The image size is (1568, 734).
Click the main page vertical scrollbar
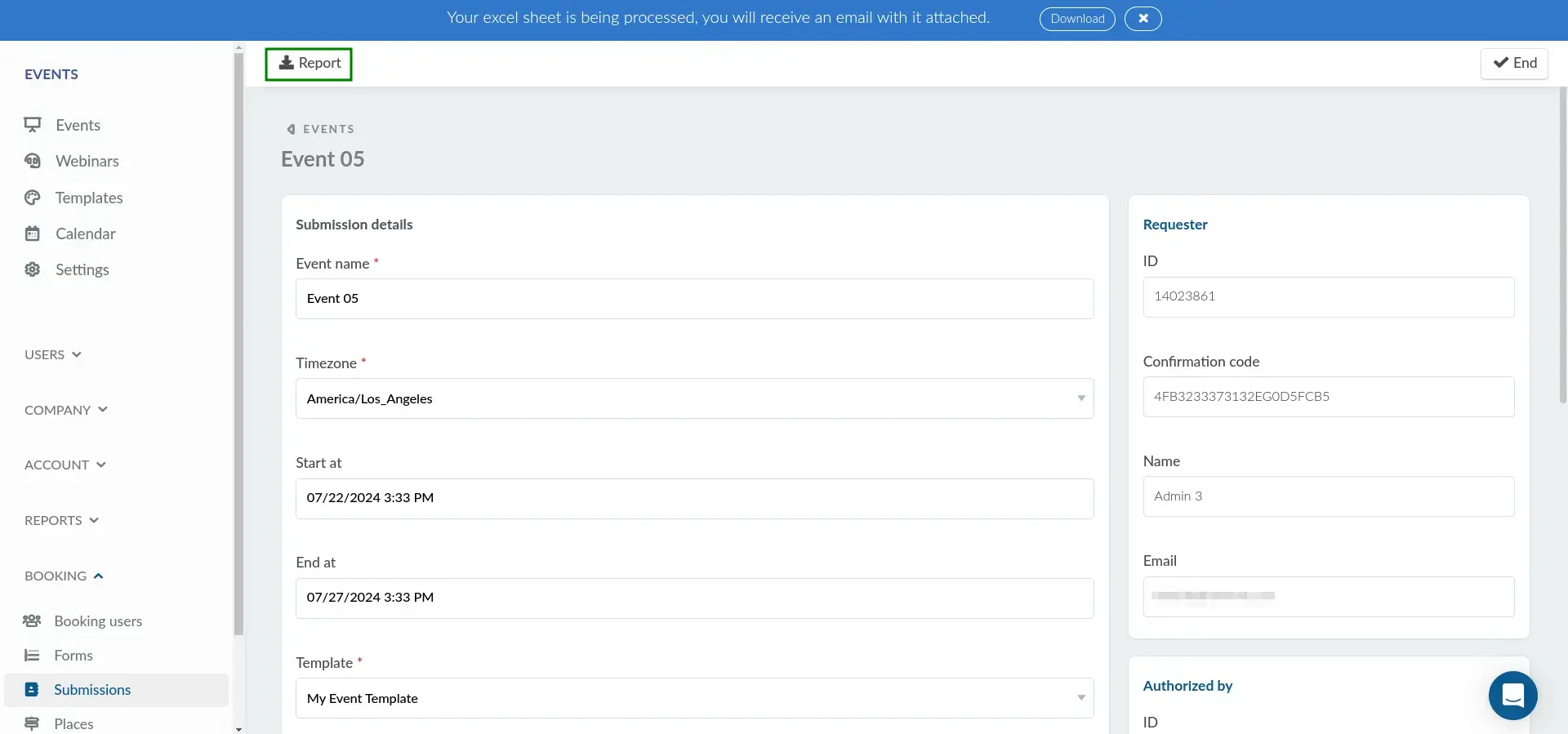click(x=1563, y=245)
